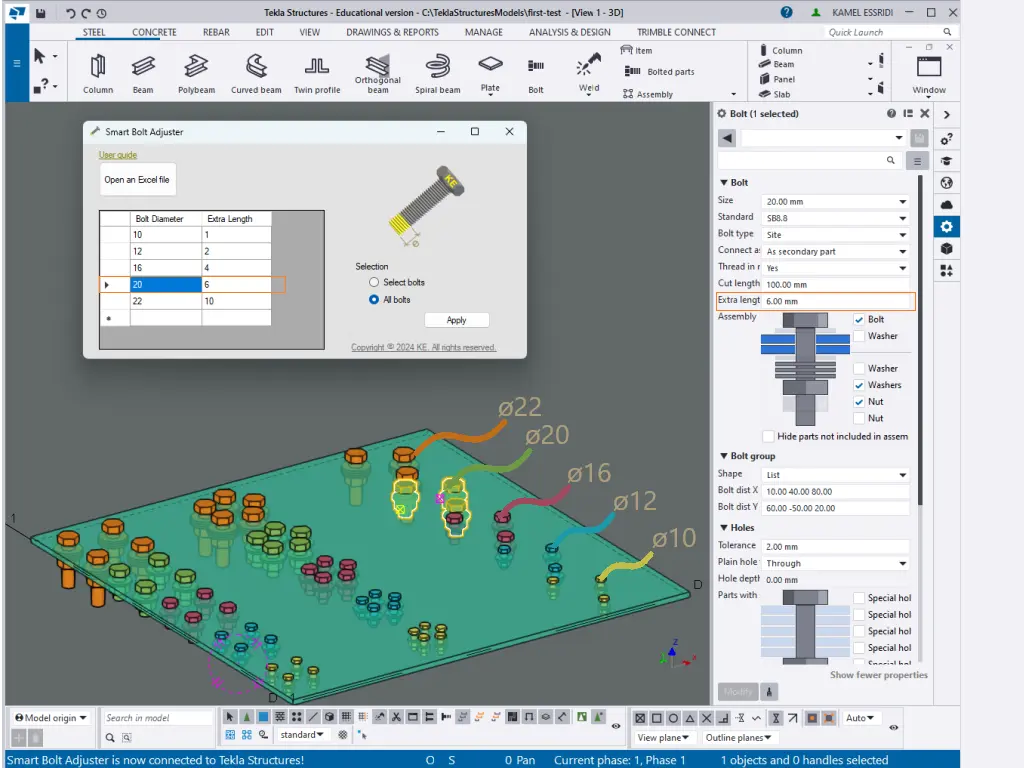Toggle the Bolt assembly checkbox
1024x768 pixels.
(x=859, y=319)
